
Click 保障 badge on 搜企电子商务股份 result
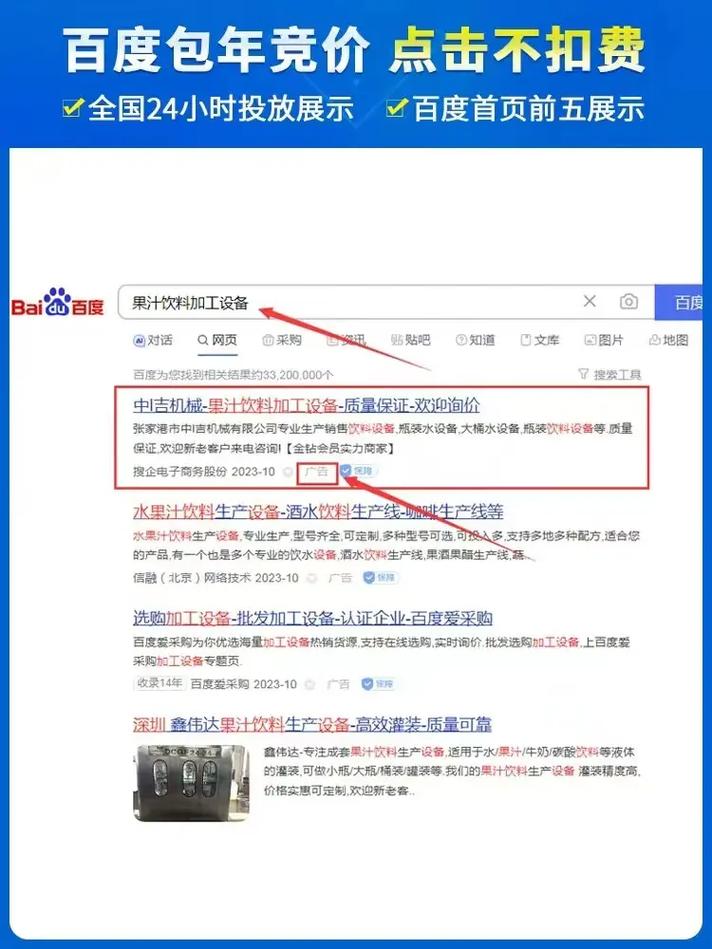point(358,471)
